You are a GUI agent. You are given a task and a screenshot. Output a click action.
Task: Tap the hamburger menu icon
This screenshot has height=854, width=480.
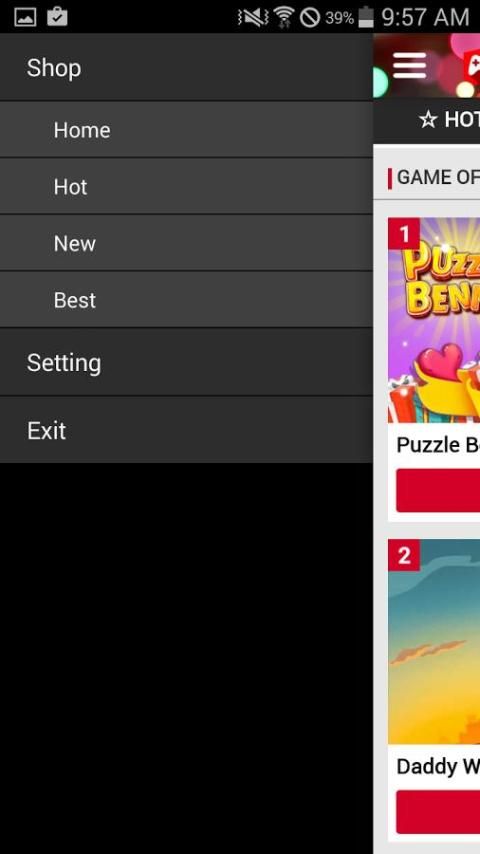(x=409, y=66)
